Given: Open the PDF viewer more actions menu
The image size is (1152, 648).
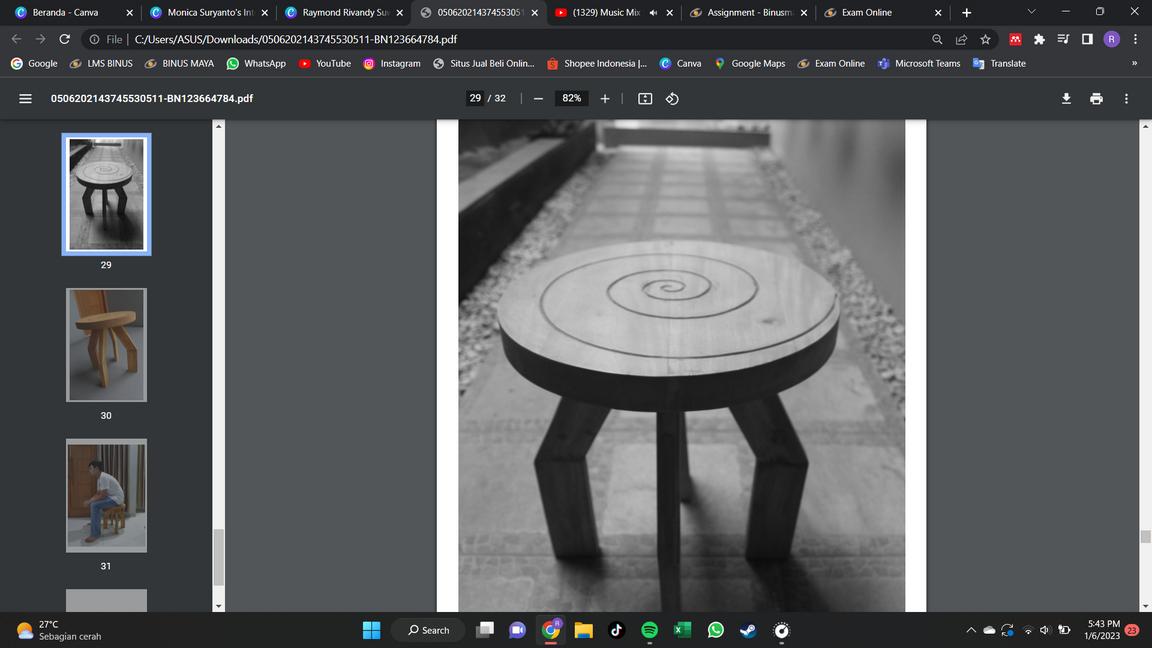Looking at the screenshot, I should [x=1126, y=98].
